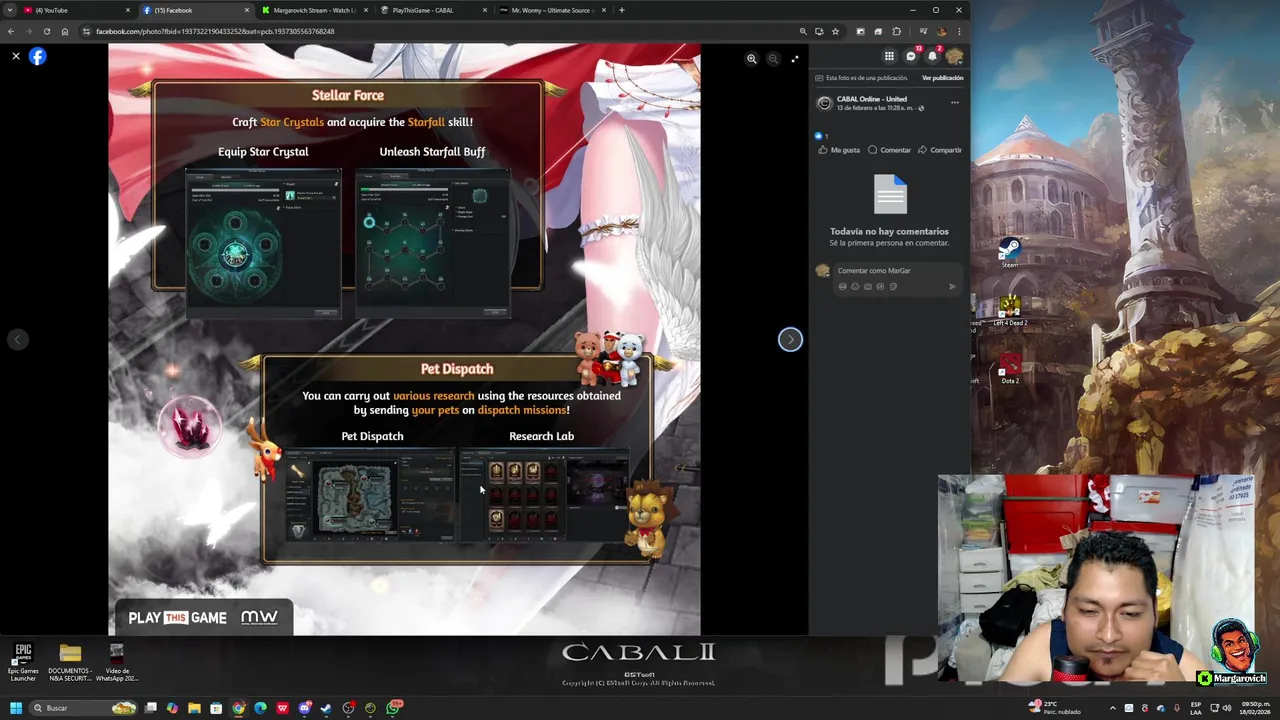Open a new browser tab

point(622,10)
